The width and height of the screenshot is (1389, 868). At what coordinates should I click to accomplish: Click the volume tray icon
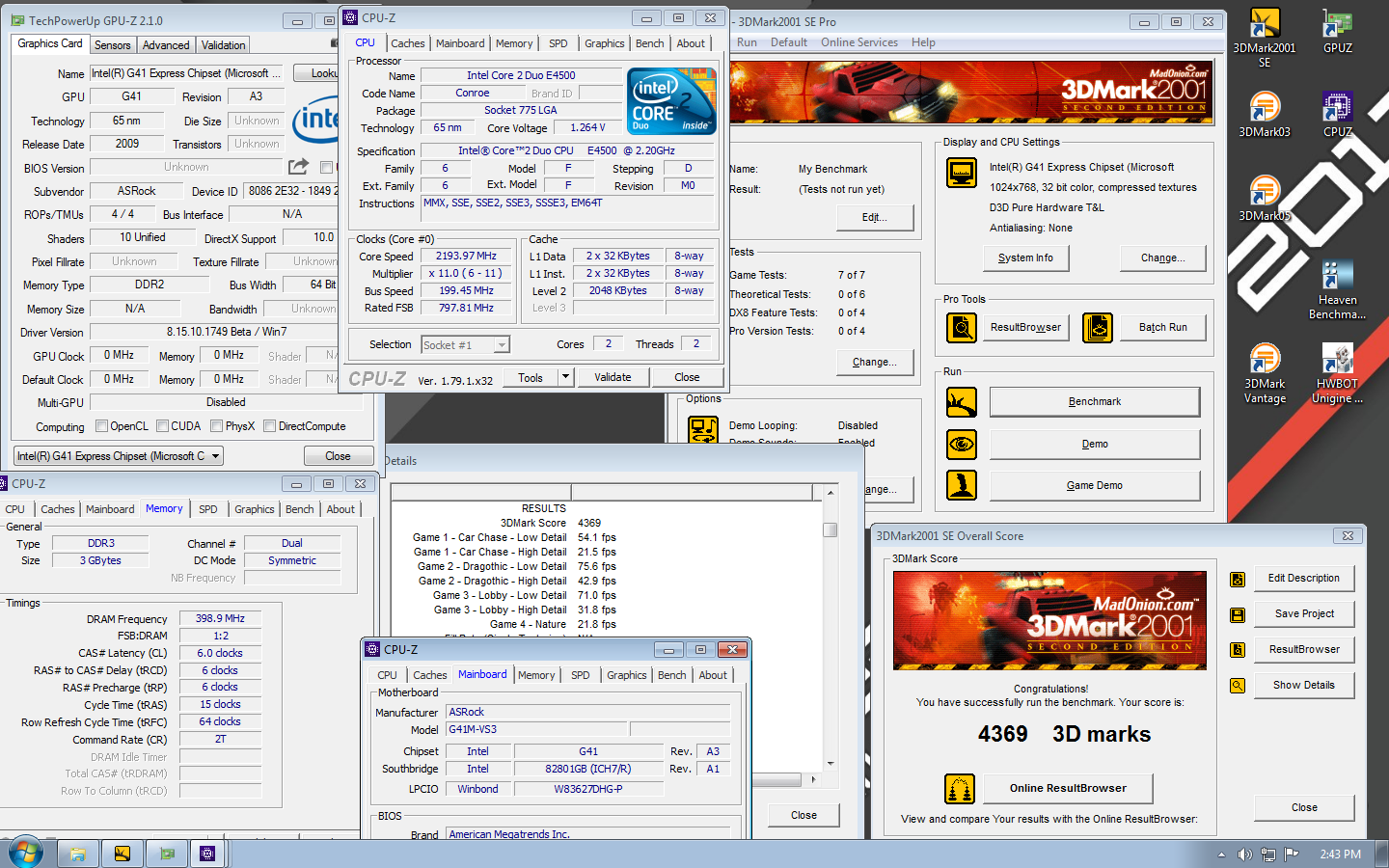point(1244,854)
